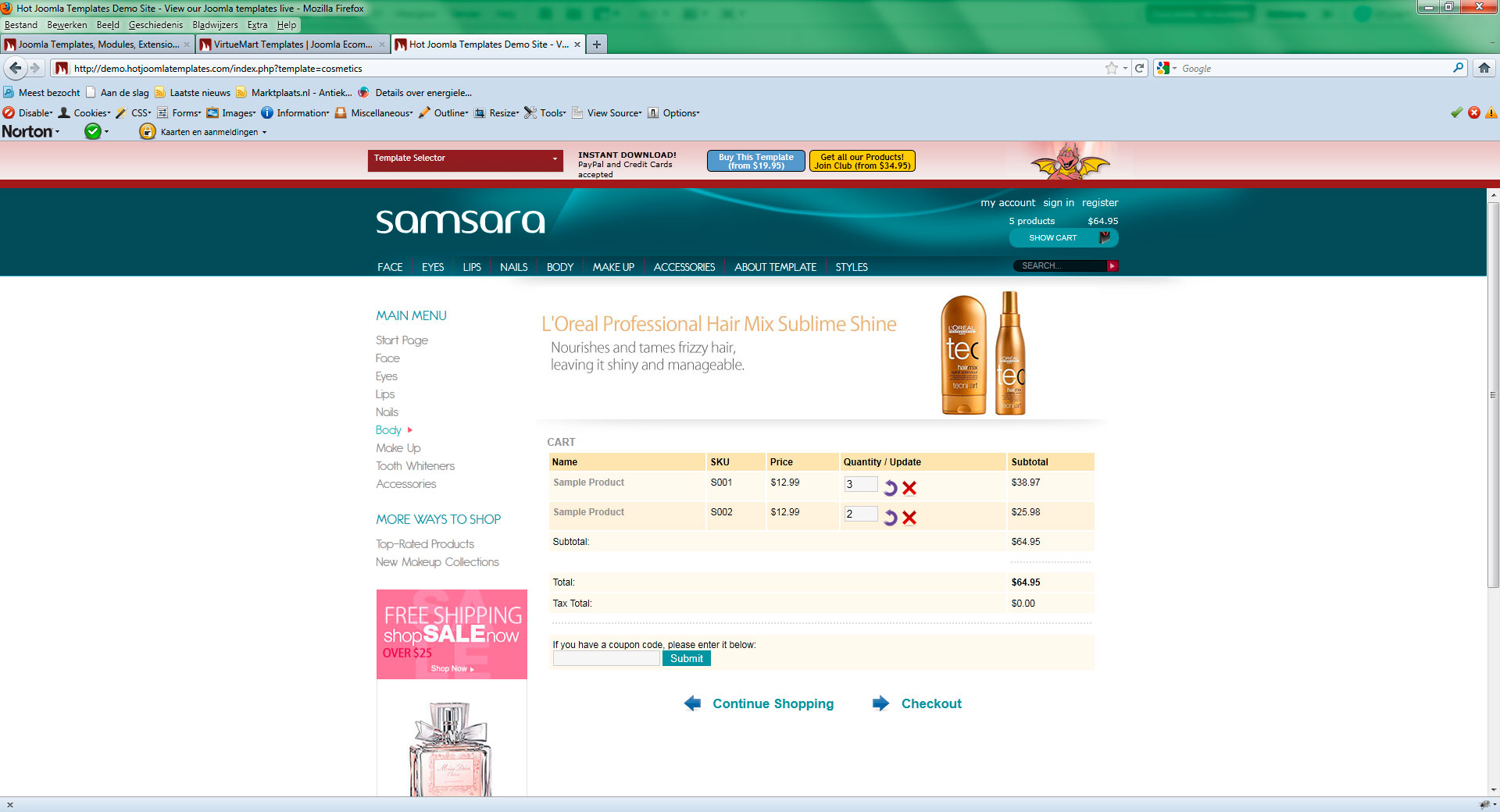Open the Geschiedenis menu
The image size is (1500, 812).
click(x=155, y=25)
